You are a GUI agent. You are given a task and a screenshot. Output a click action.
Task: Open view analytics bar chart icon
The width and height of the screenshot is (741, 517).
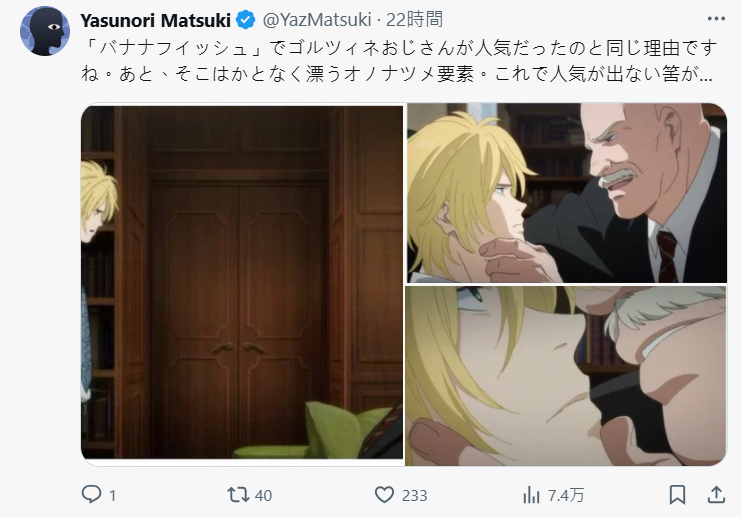click(531, 495)
